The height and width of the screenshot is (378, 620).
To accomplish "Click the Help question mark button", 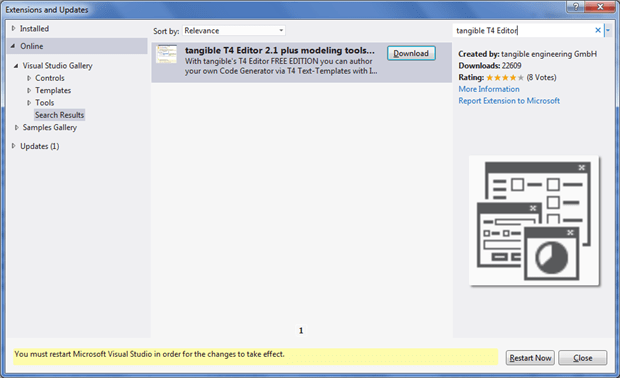I will pyautogui.click(x=576, y=7).
